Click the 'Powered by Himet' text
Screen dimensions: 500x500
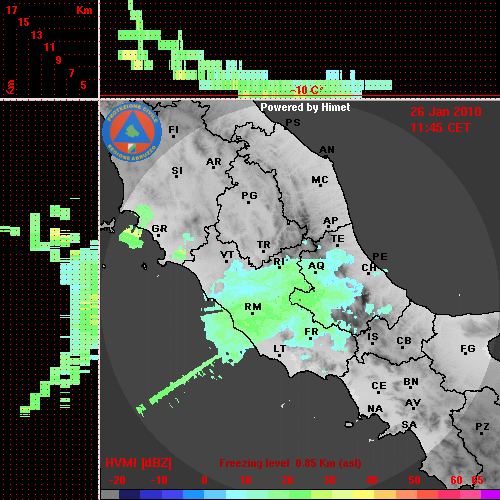pos(305,107)
